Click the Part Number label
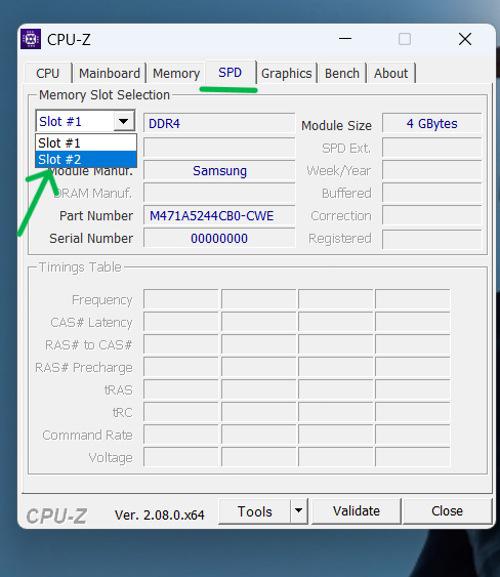 point(96,216)
